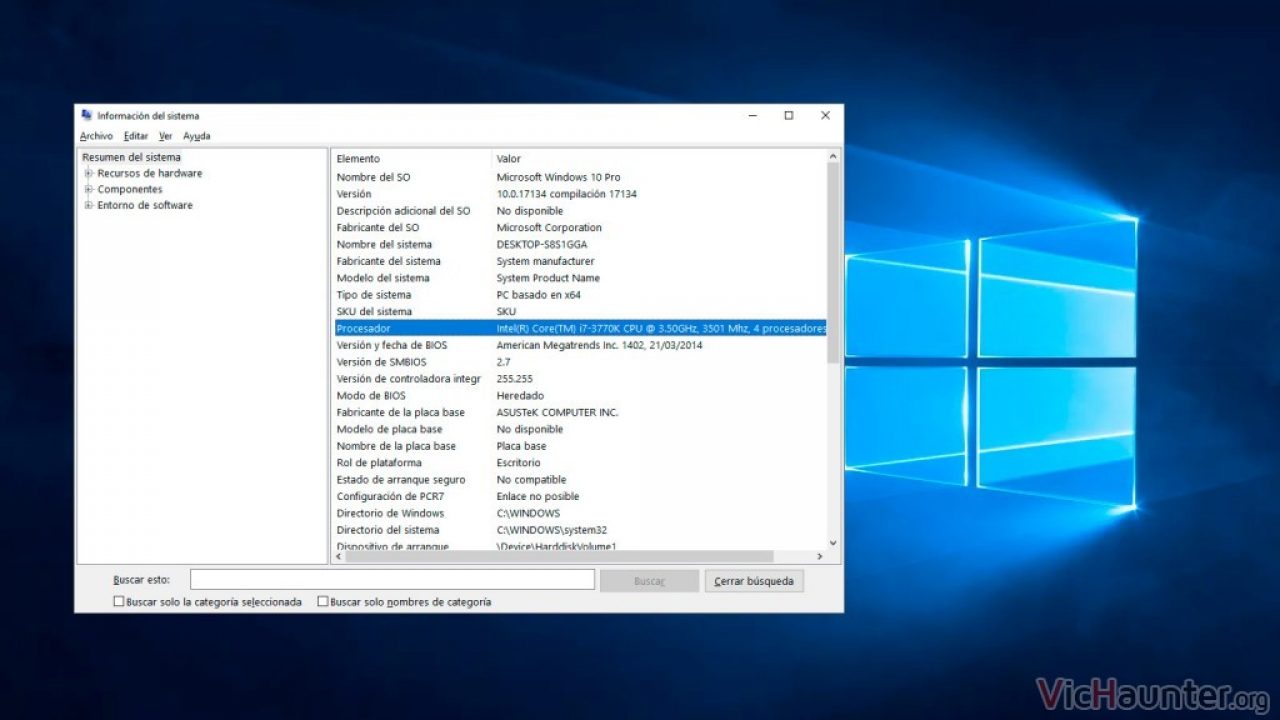
Task: Open the Ayuda menu
Action: (197, 136)
